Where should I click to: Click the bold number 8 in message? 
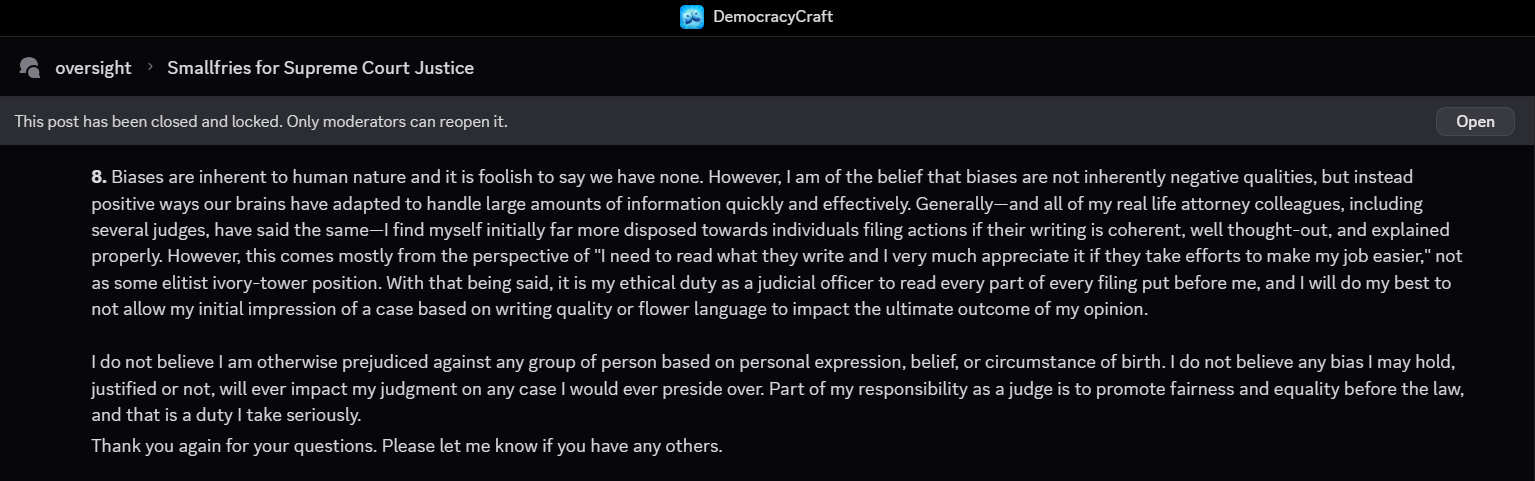tap(98, 178)
